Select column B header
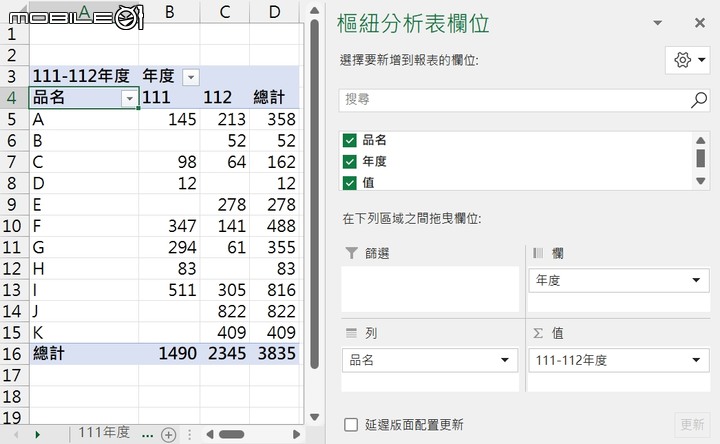The height and width of the screenshot is (444, 720). point(169,12)
